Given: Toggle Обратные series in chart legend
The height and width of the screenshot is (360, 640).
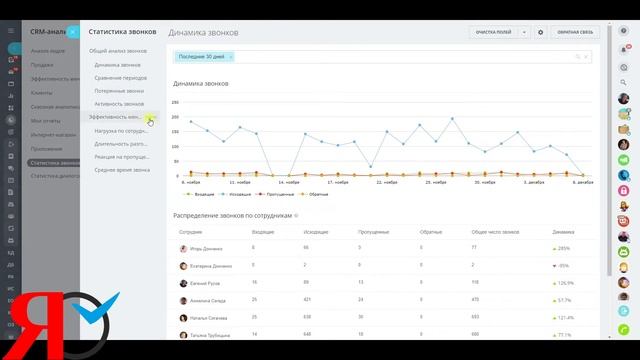Looking at the screenshot, I should 314,194.
